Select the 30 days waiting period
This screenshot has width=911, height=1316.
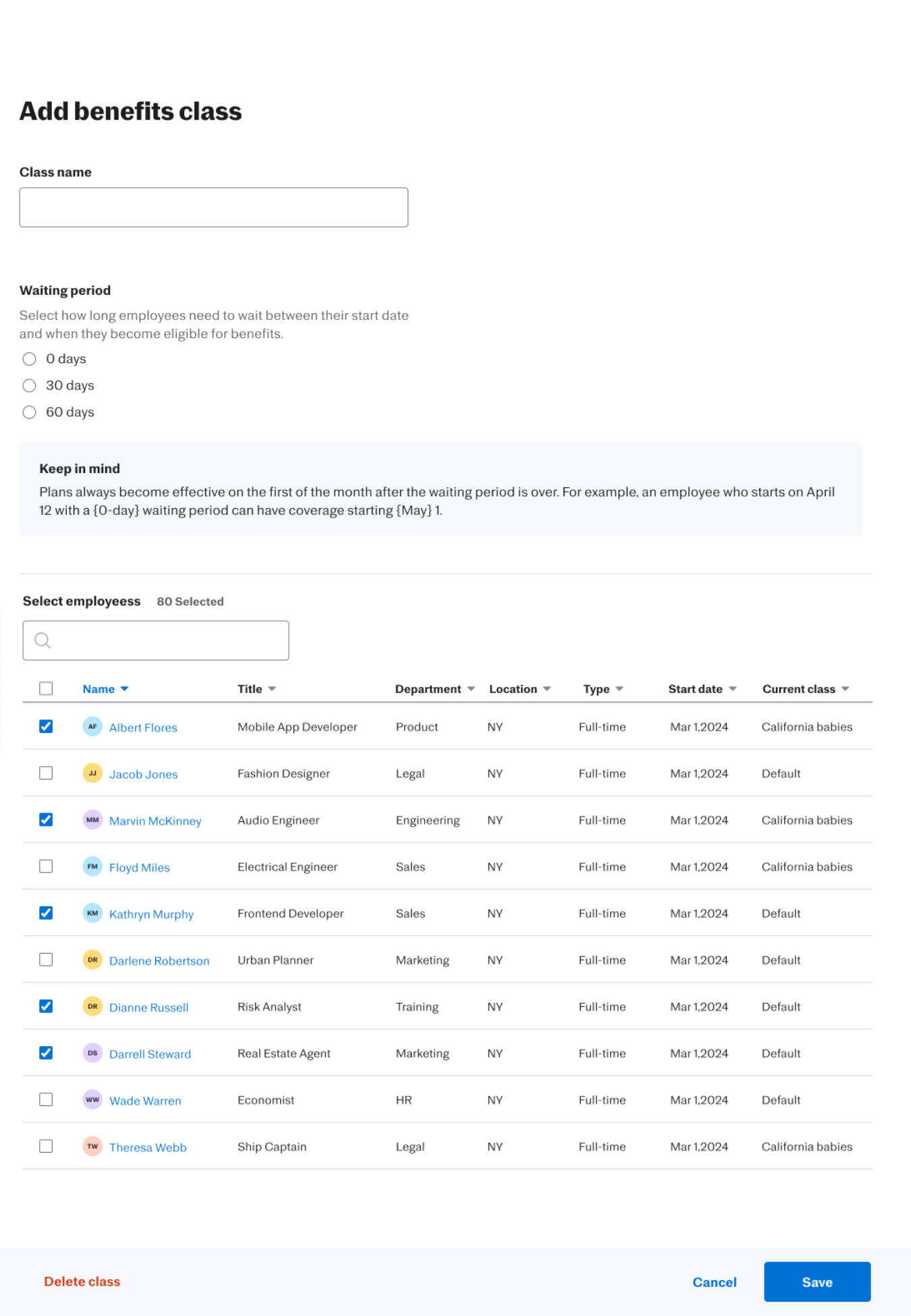pos(29,385)
